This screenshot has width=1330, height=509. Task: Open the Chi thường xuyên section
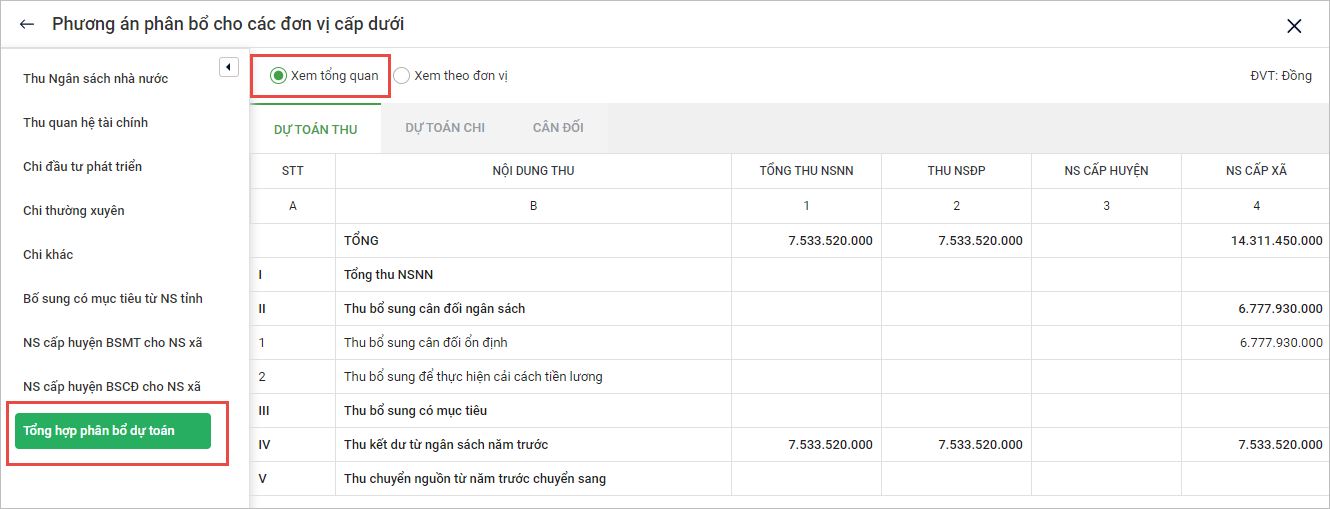coord(74,211)
